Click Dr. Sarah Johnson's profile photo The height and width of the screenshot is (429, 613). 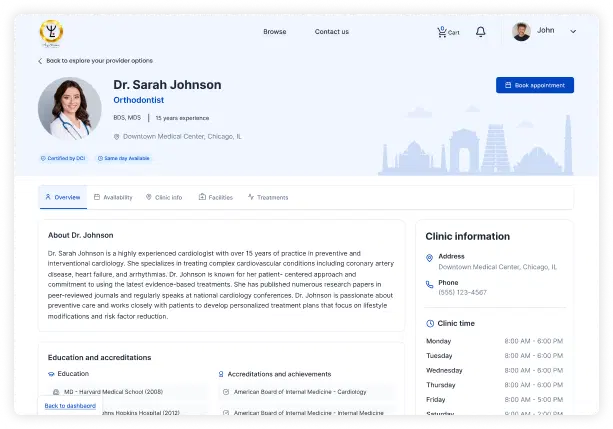tap(70, 108)
